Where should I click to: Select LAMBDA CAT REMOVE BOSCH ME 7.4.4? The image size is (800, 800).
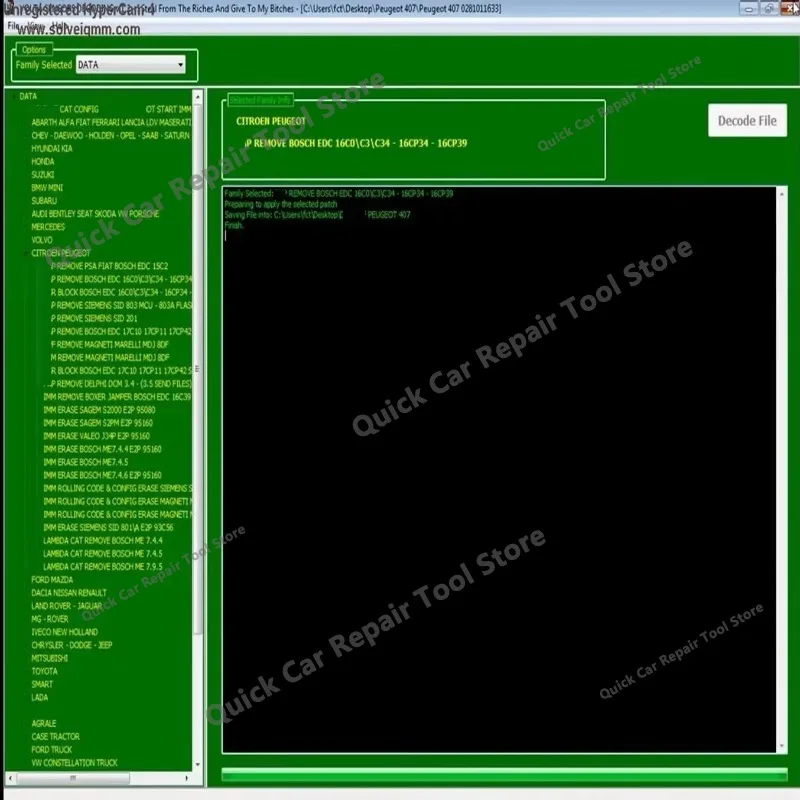[x=103, y=541]
